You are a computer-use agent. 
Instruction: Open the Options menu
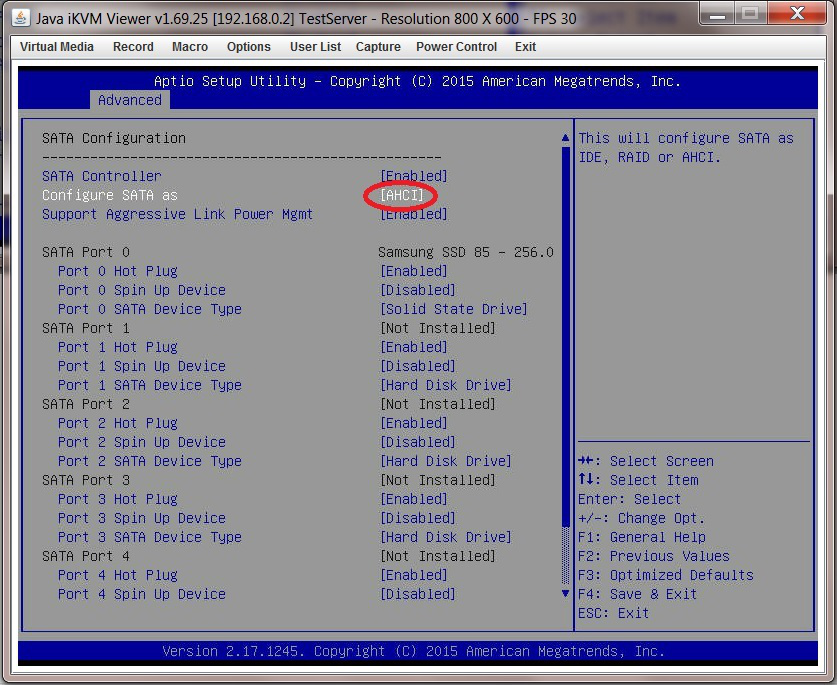click(x=249, y=47)
